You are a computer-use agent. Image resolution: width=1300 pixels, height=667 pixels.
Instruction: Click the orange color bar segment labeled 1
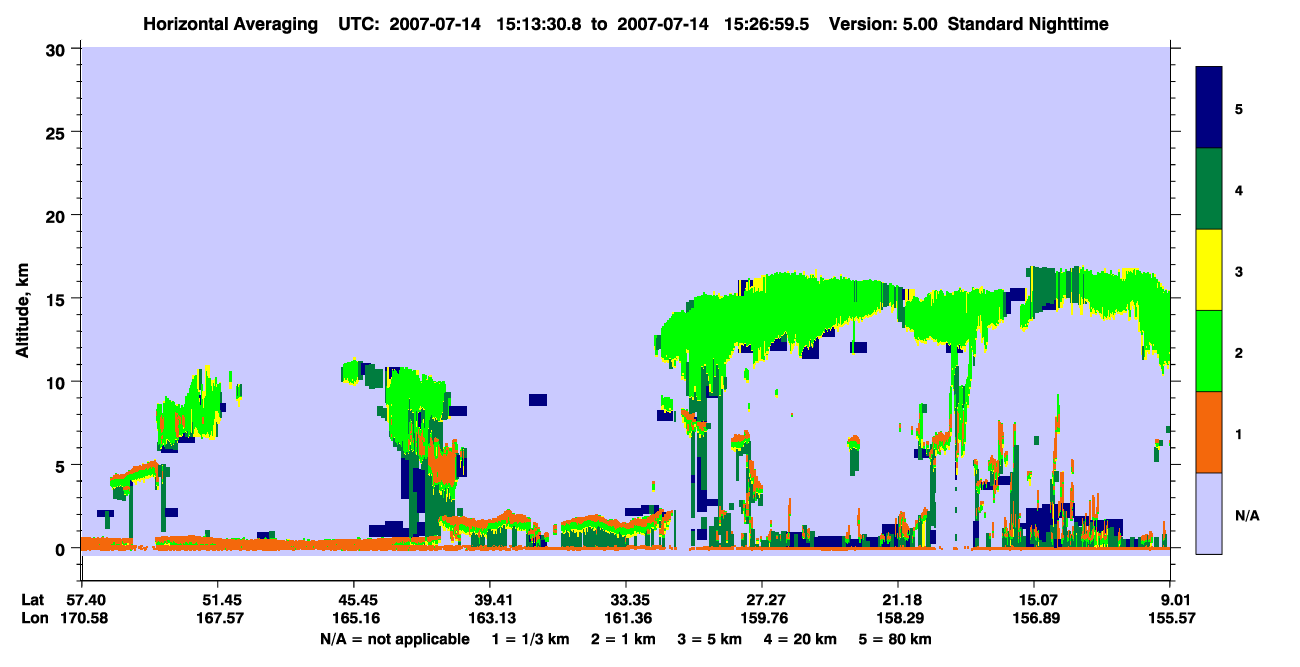click(x=1209, y=432)
